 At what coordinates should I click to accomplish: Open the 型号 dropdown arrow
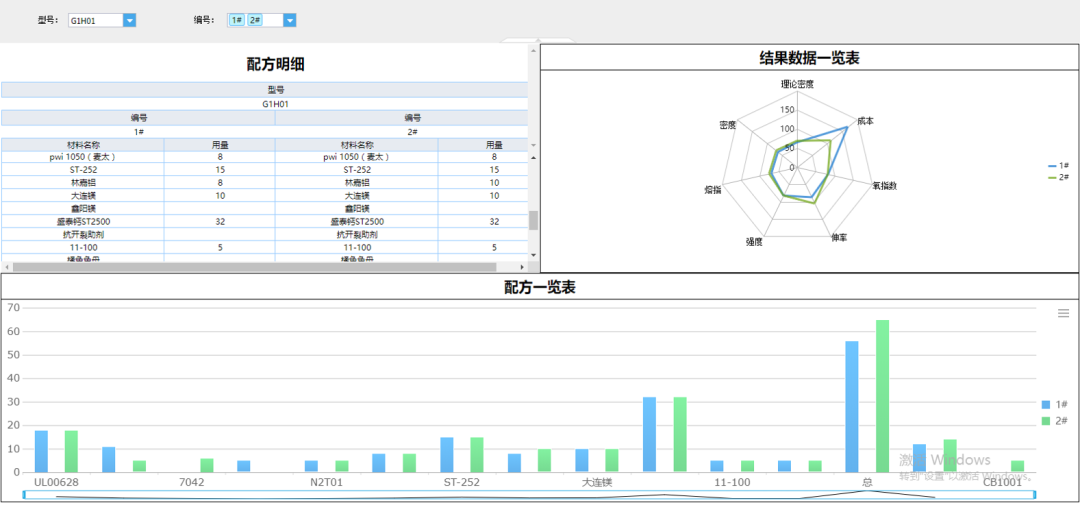[130, 20]
